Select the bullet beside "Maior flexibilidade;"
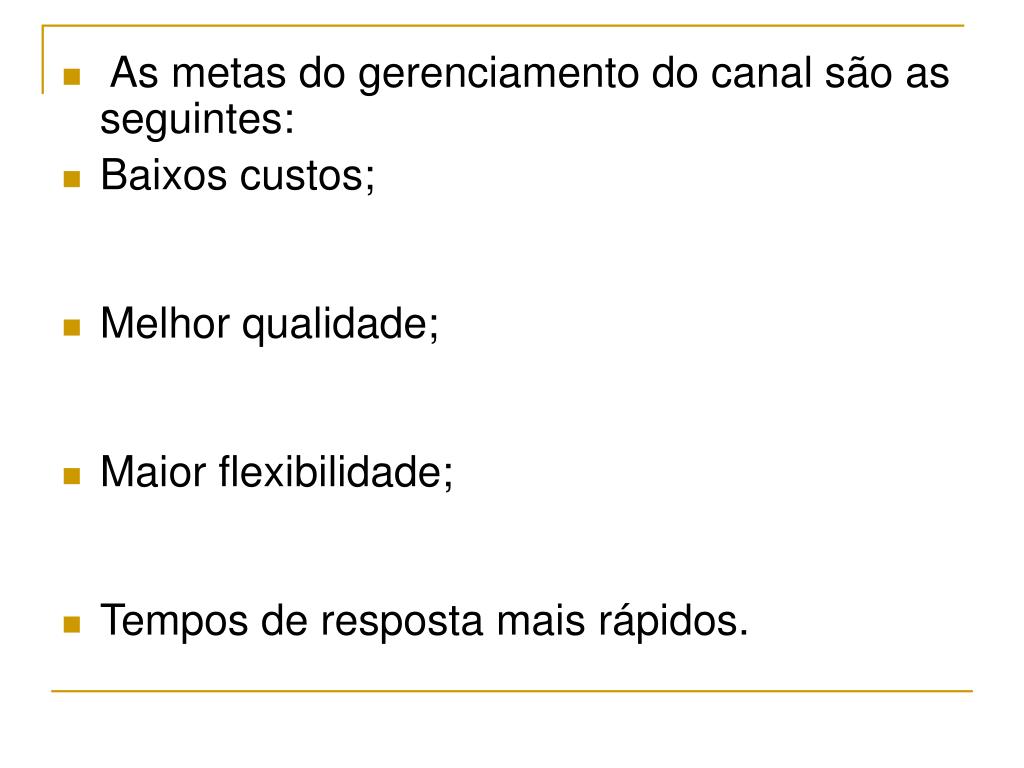Viewport: 1024px width, 768px height. click(72, 475)
